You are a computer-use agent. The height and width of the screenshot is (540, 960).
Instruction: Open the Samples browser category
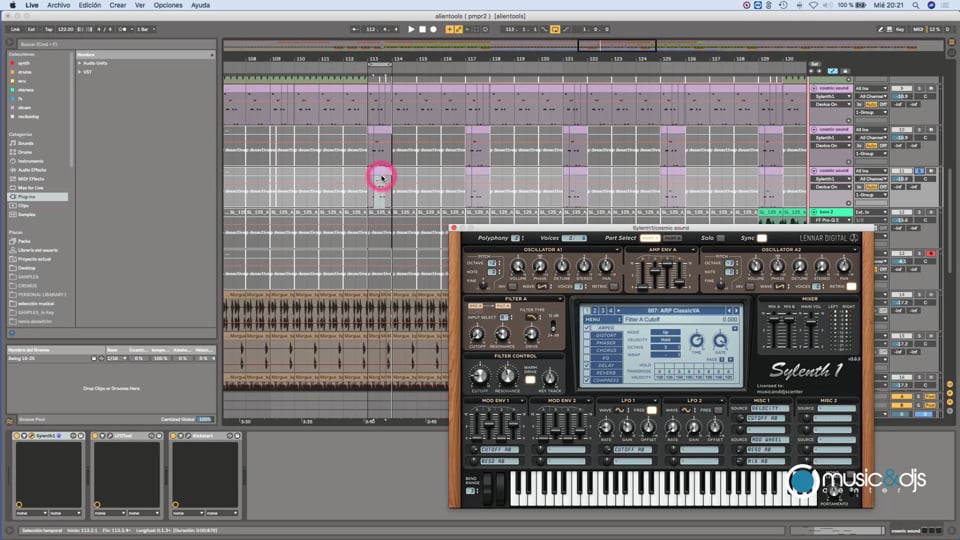pyautogui.click(x=26, y=214)
